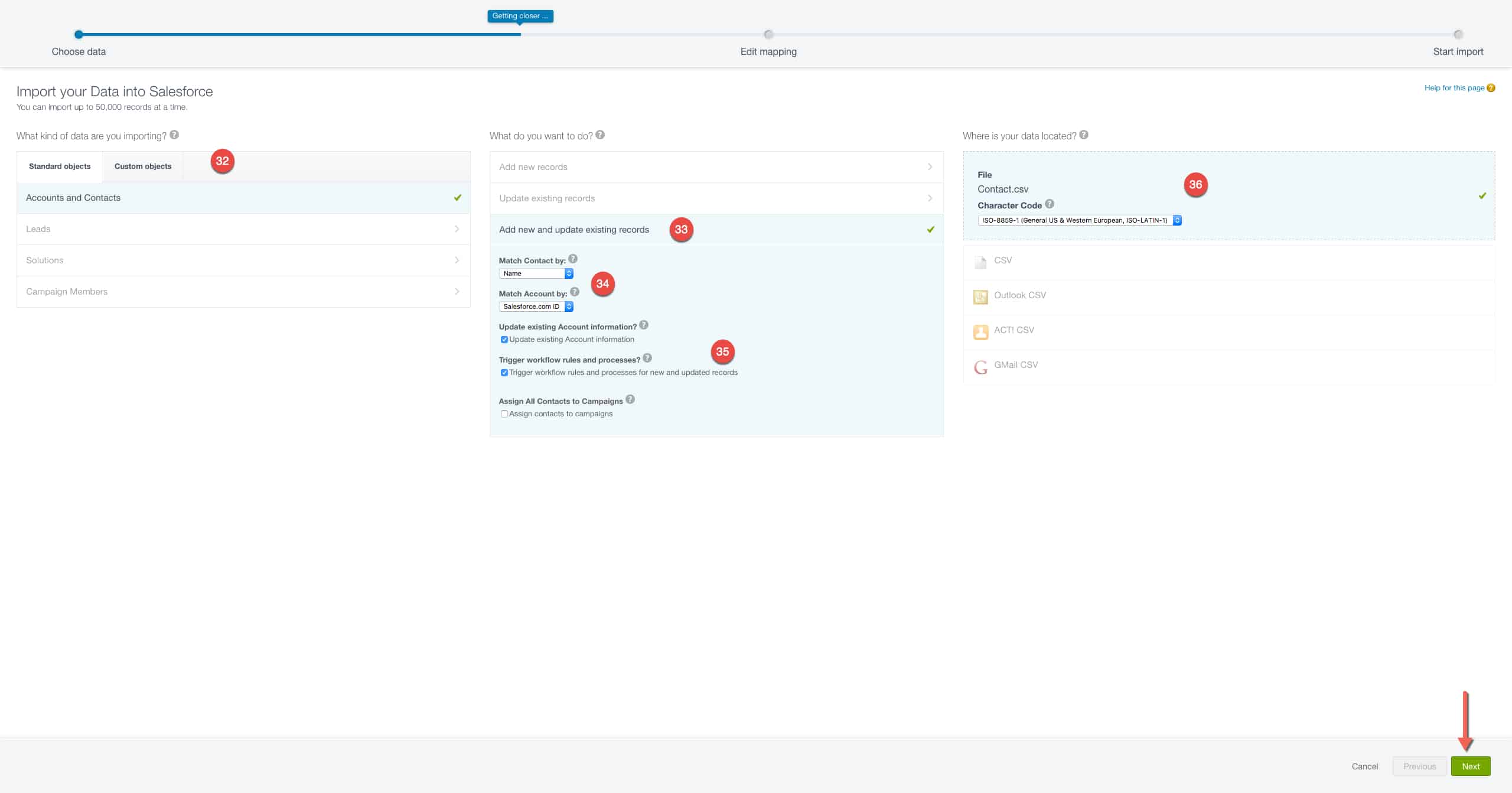Open Match Account by Salesforce.com ID dropdown
Viewport: 1512px width, 793px height.
536,306
